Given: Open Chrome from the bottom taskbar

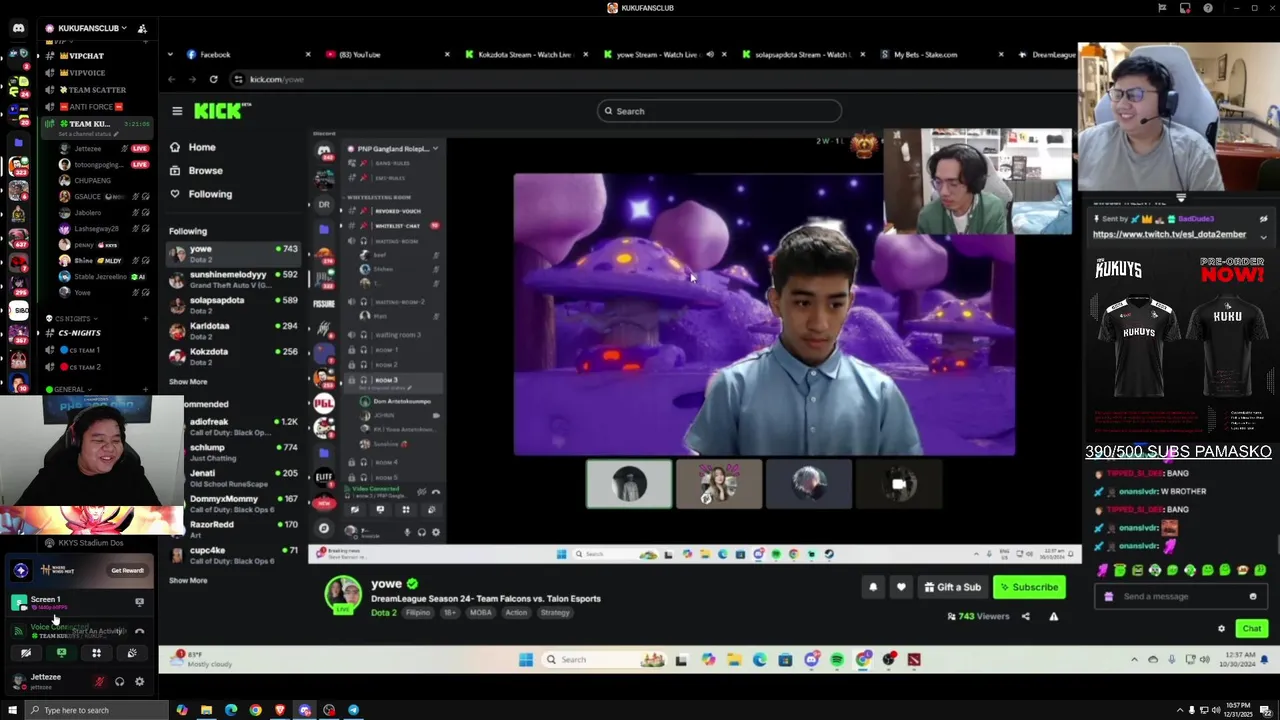Looking at the screenshot, I should coord(255,710).
